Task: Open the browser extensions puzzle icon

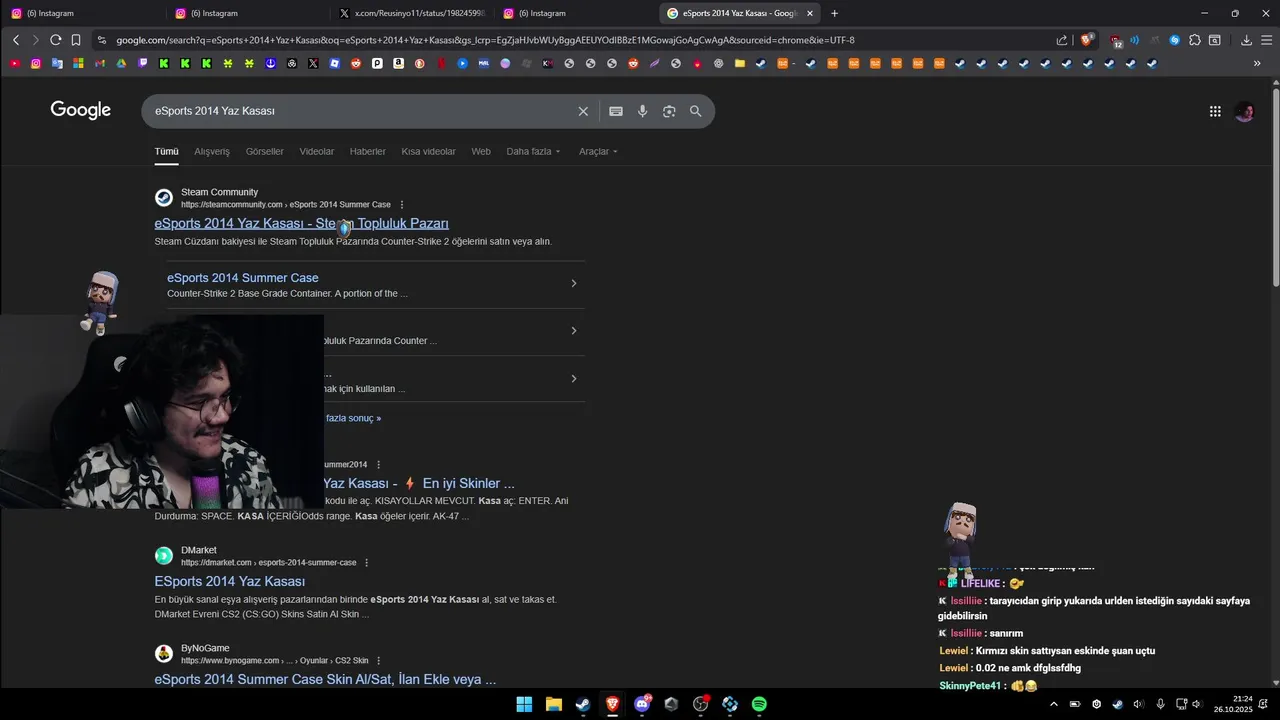Action: (1195, 40)
